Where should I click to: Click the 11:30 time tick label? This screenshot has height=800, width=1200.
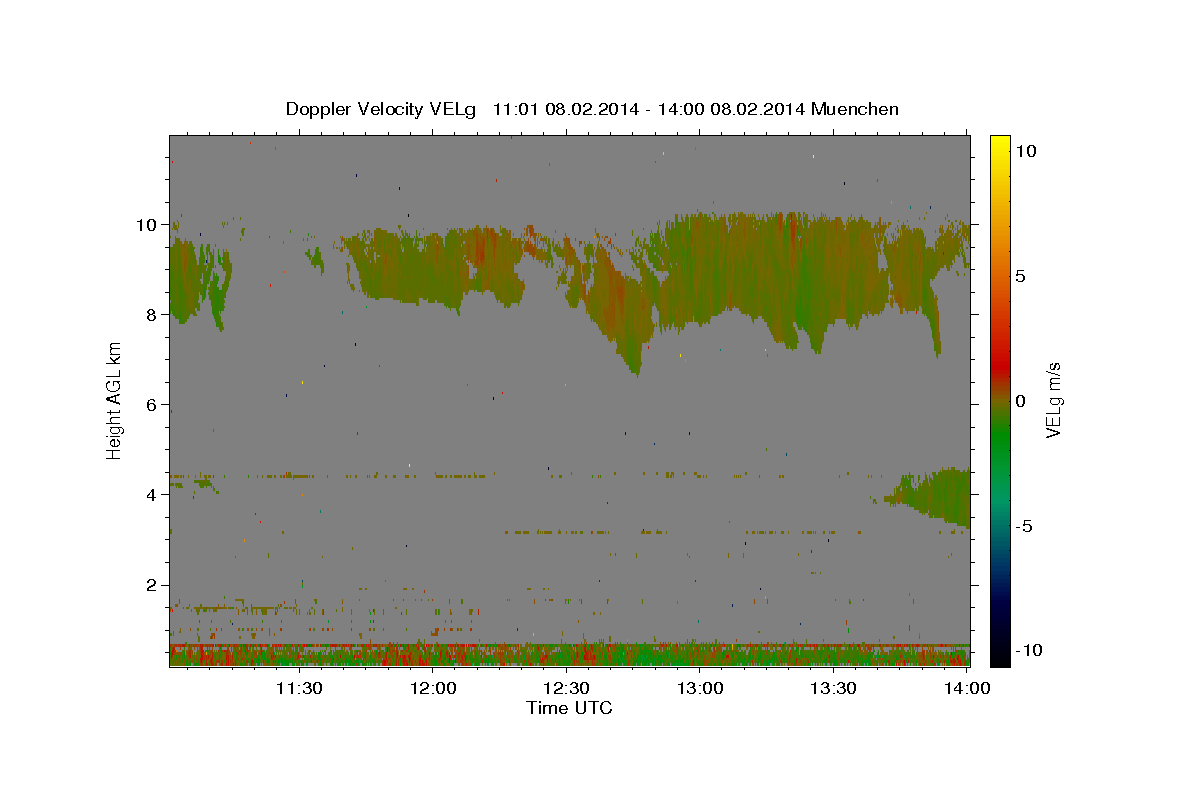pyautogui.click(x=299, y=688)
